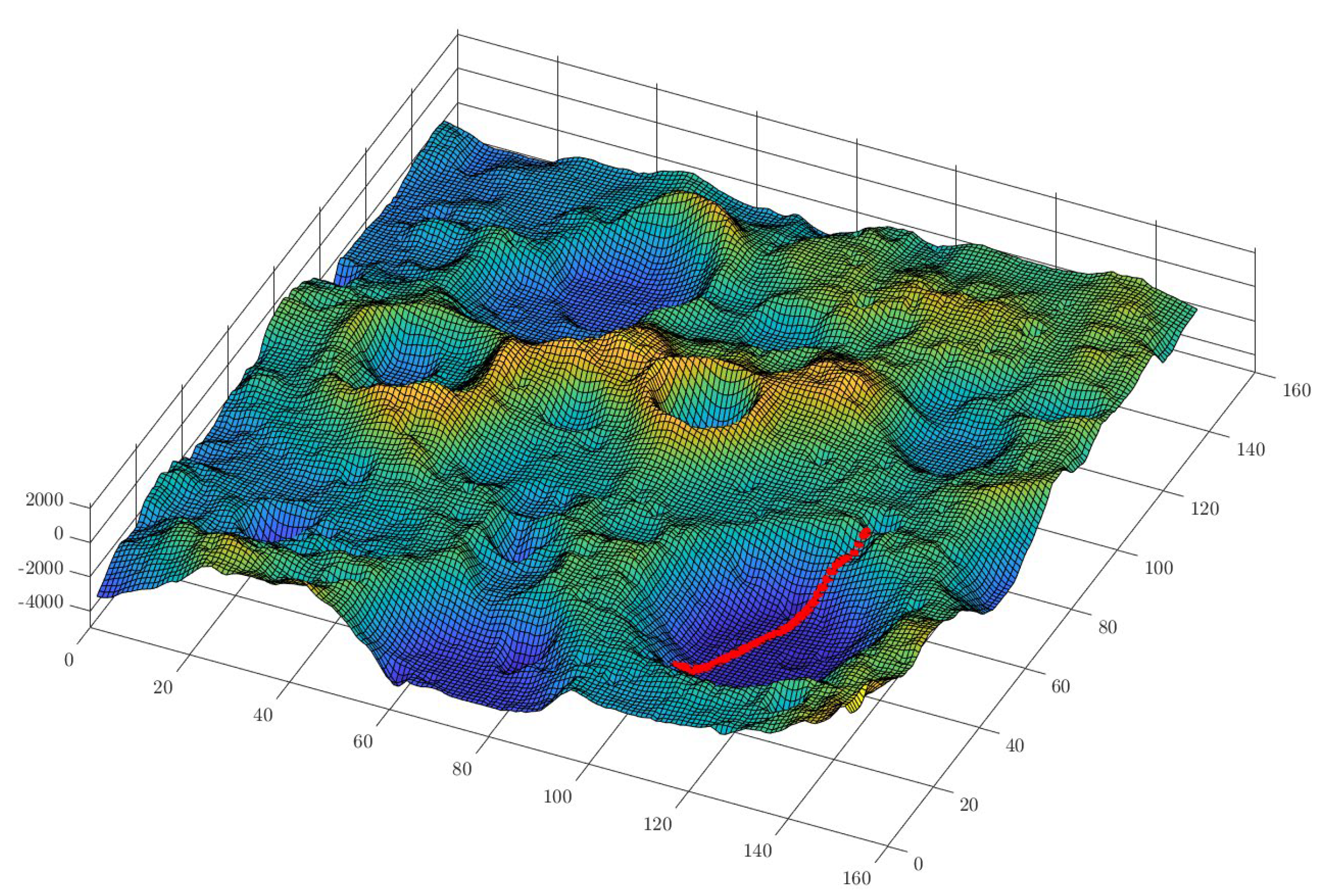The height and width of the screenshot is (896, 1319).
Task: Click tick label 60 on the front-left axis
Action: pyautogui.click(x=362, y=741)
